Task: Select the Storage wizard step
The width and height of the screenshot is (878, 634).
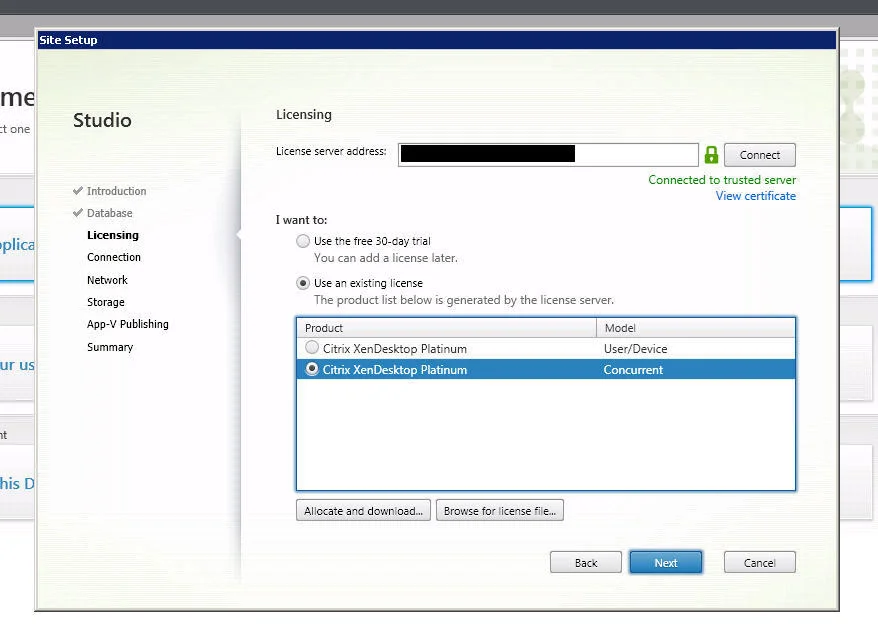Action: click(x=106, y=302)
